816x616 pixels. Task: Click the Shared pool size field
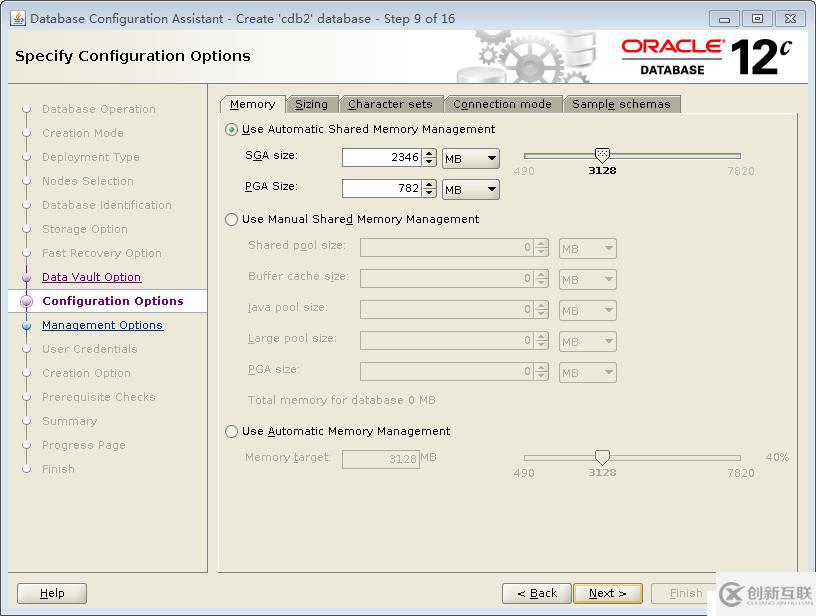[x=447, y=248]
